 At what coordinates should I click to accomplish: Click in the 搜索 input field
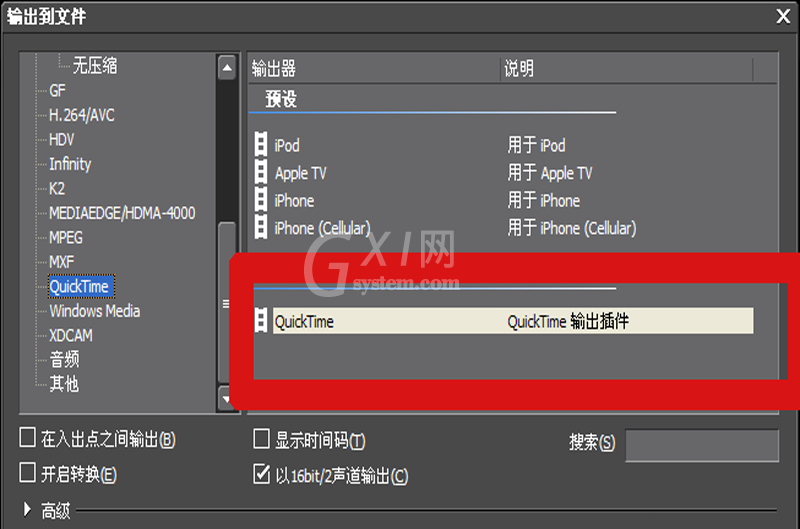[x=702, y=445]
